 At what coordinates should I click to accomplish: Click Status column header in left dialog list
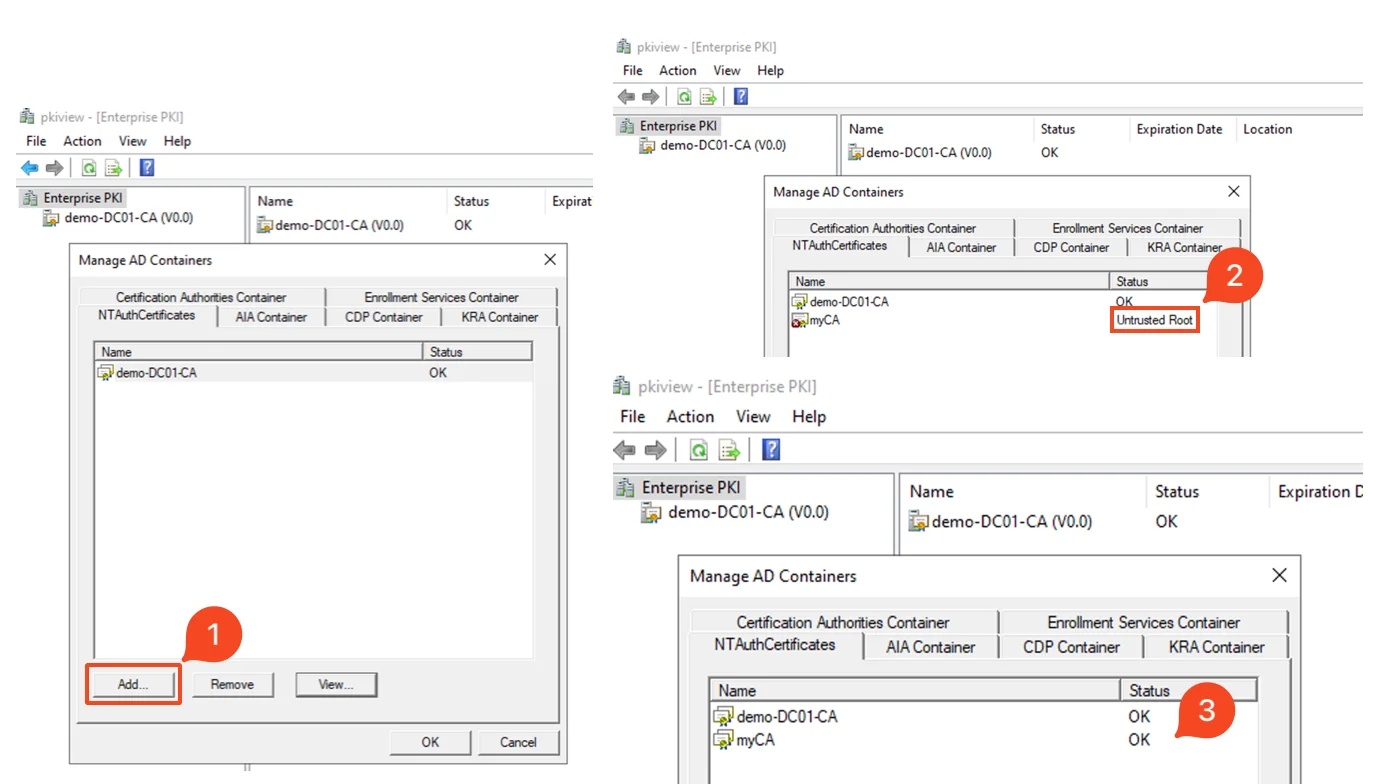point(477,352)
